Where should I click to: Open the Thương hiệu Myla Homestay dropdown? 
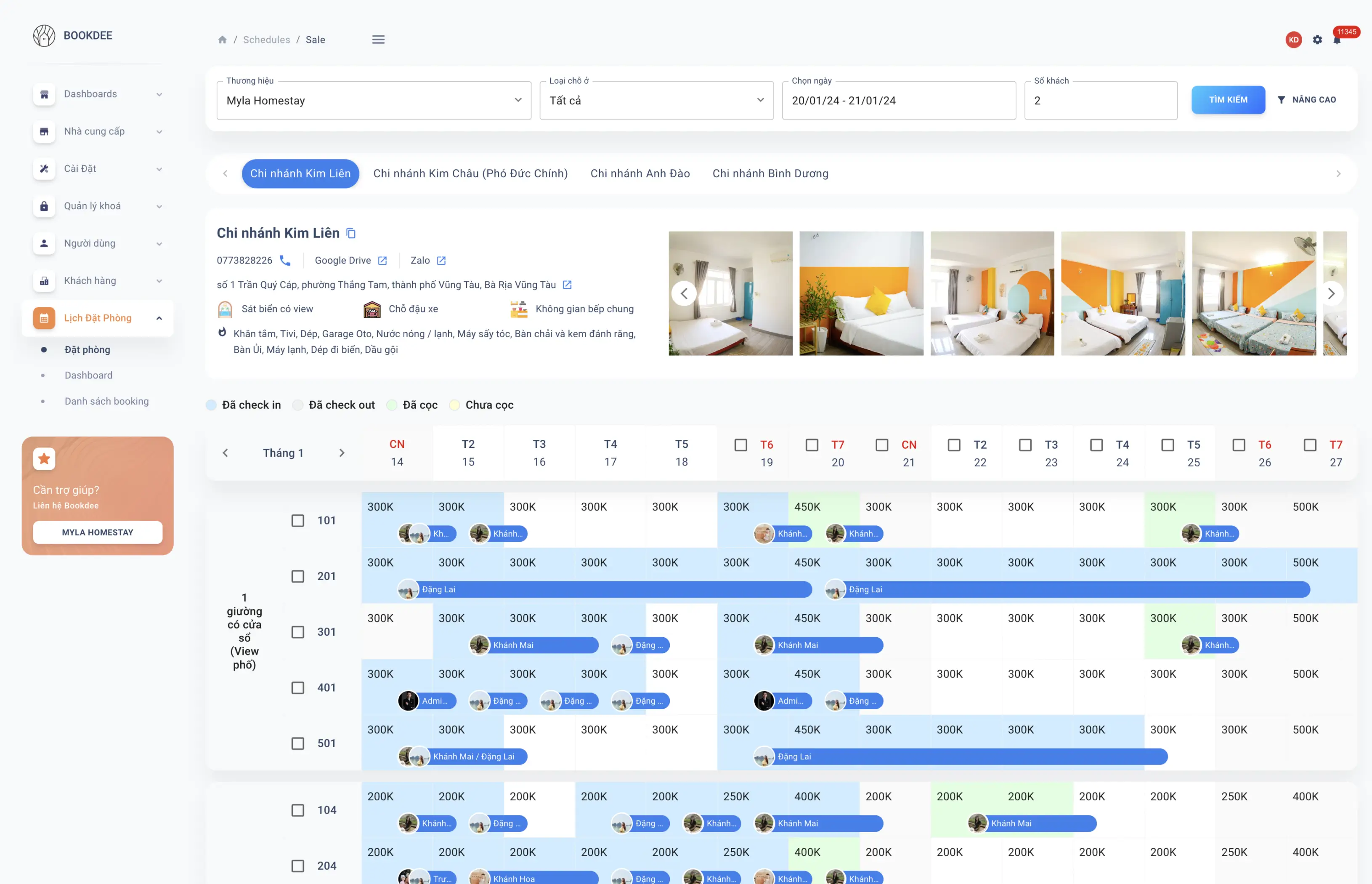374,101
